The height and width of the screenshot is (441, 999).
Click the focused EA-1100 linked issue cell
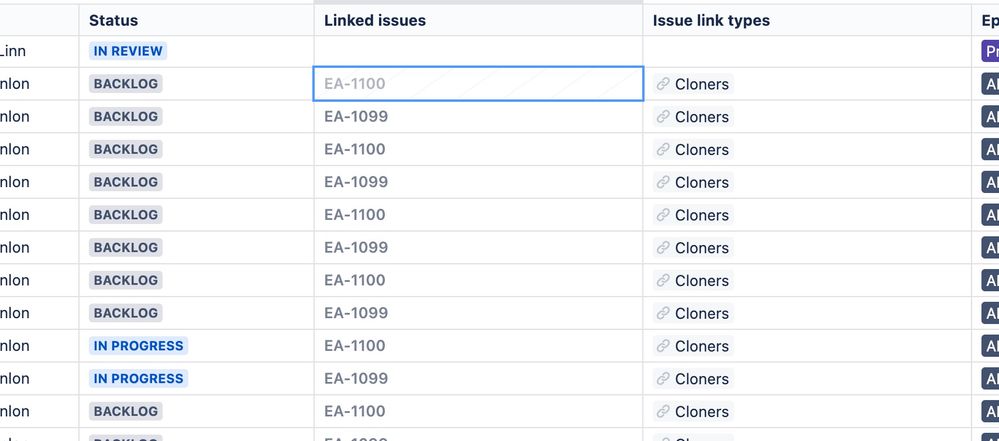[x=478, y=83]
